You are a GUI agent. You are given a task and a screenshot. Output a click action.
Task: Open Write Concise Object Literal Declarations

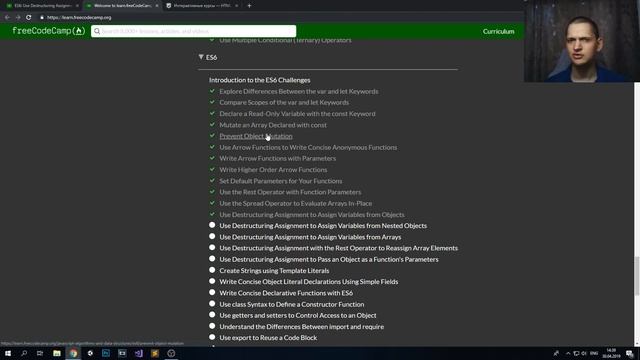tap(309, 282)
